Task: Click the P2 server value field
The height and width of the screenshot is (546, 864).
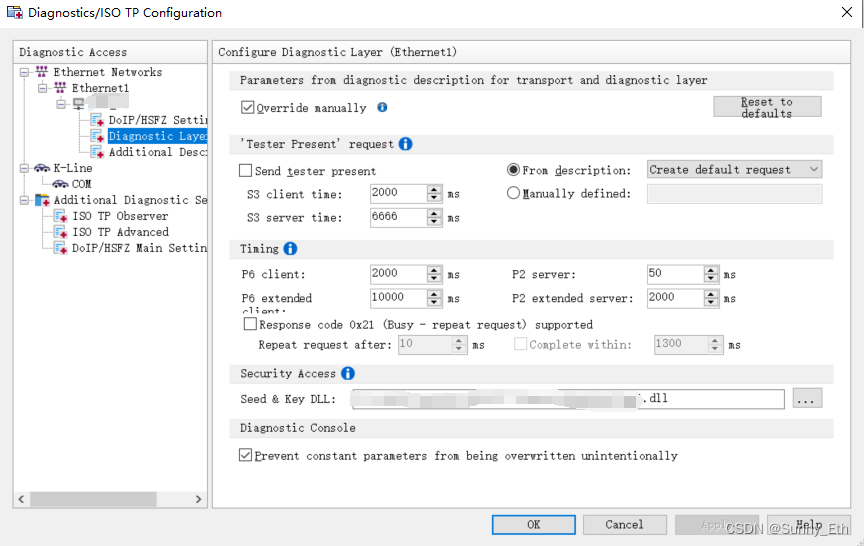Action: click(x=676, y=274)
